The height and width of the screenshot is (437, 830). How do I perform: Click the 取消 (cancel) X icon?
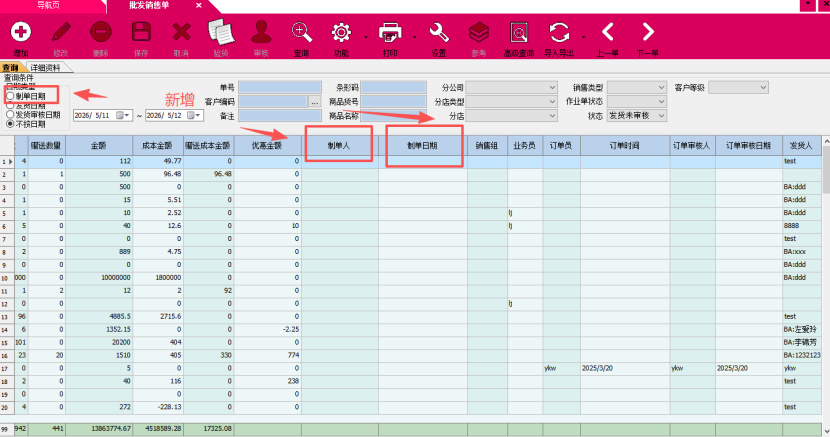click(181, 32)
